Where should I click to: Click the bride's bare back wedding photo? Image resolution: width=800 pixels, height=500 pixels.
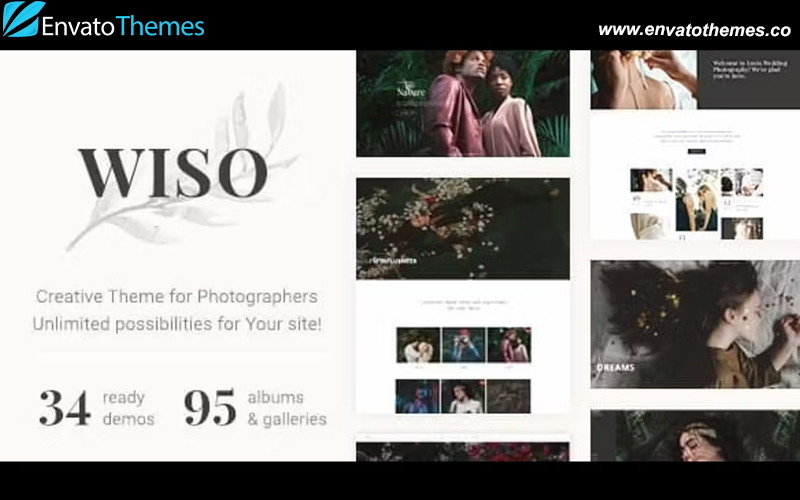click(x=644, y=79)
